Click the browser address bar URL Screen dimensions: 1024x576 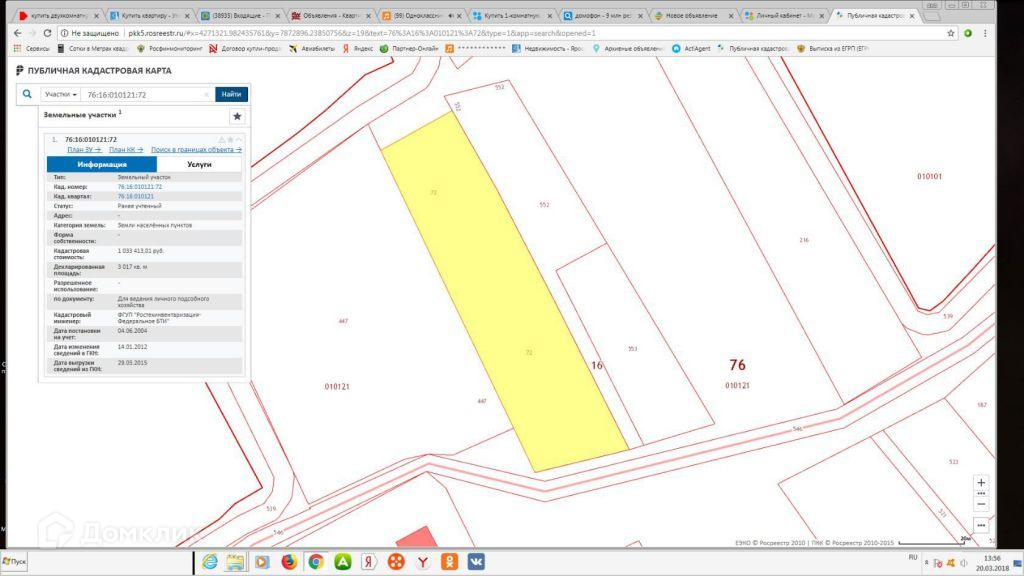click(x=362, y=33)
